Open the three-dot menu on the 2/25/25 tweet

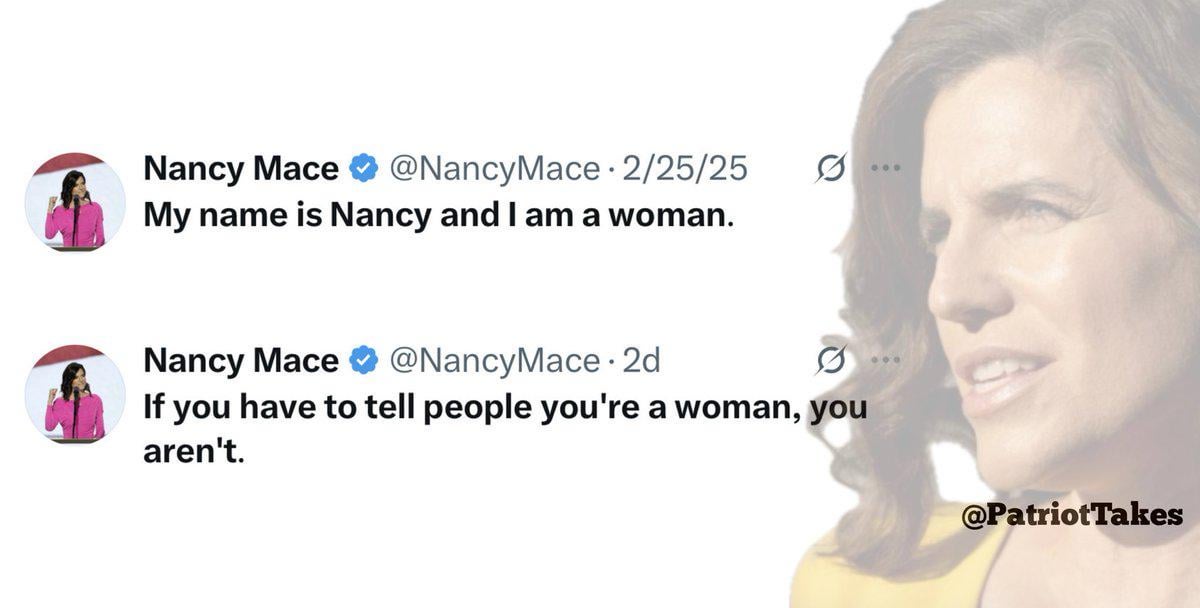coord(885,169)
